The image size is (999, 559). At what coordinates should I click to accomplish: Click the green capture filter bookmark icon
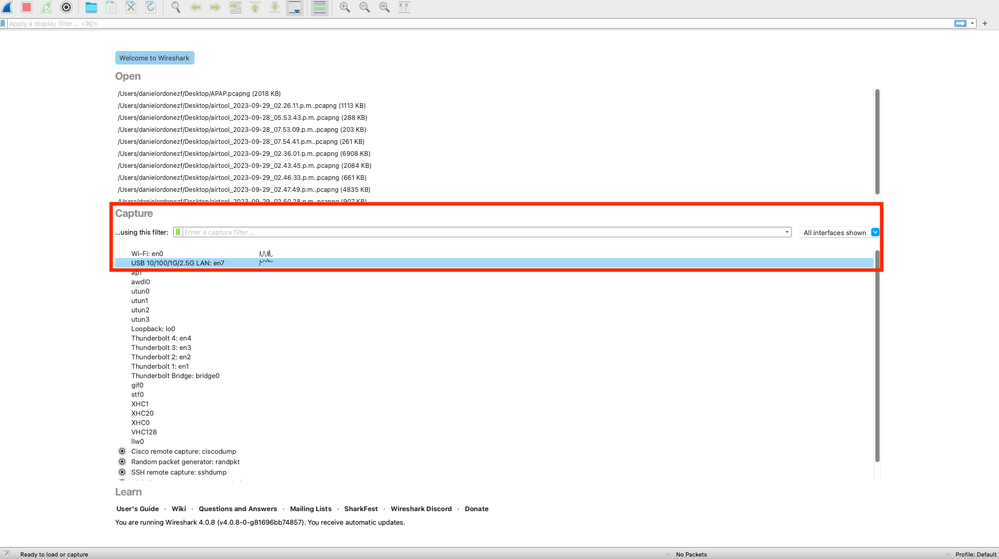pos(178,233)
